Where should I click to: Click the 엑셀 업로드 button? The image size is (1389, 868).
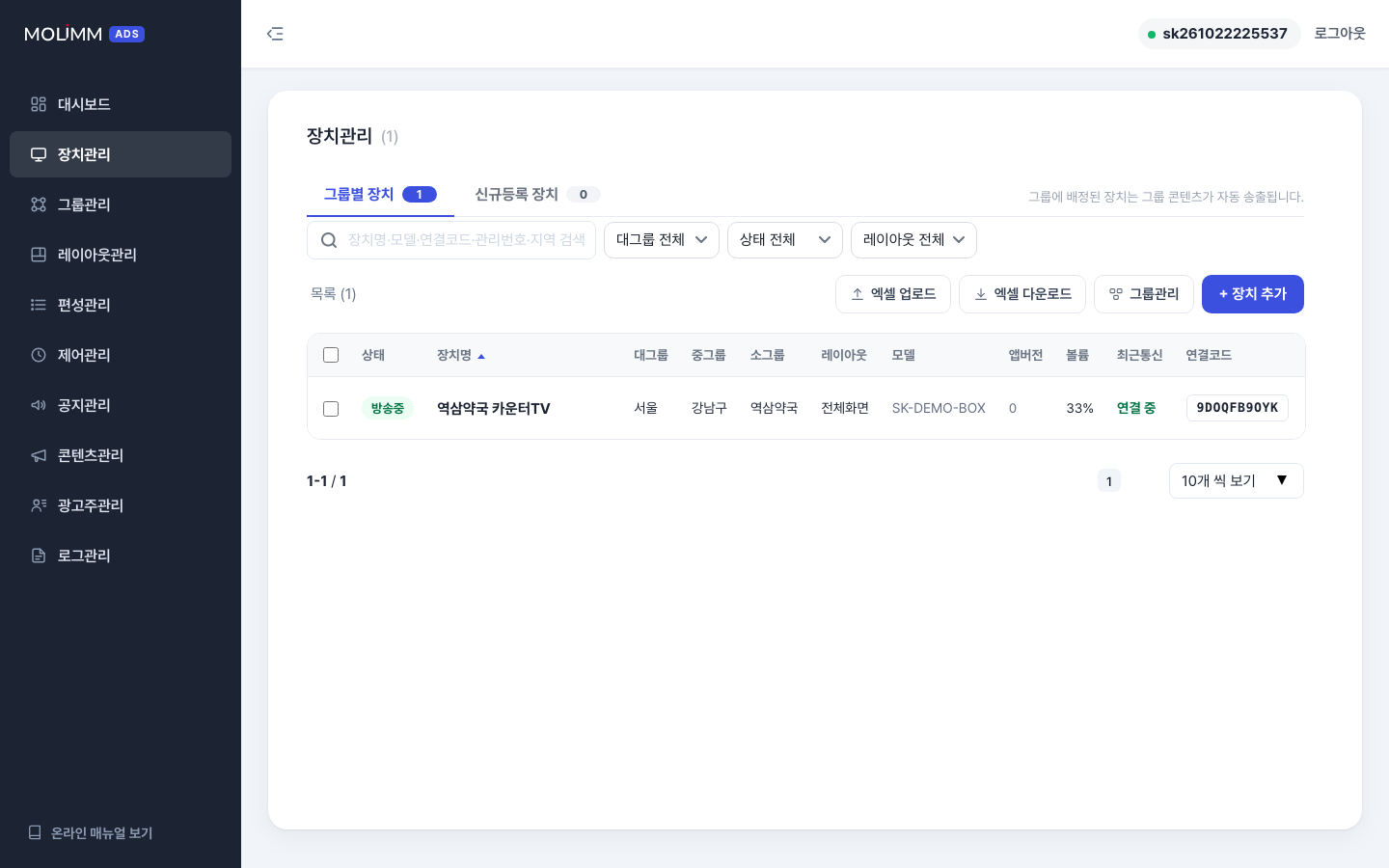click(893, 294)
